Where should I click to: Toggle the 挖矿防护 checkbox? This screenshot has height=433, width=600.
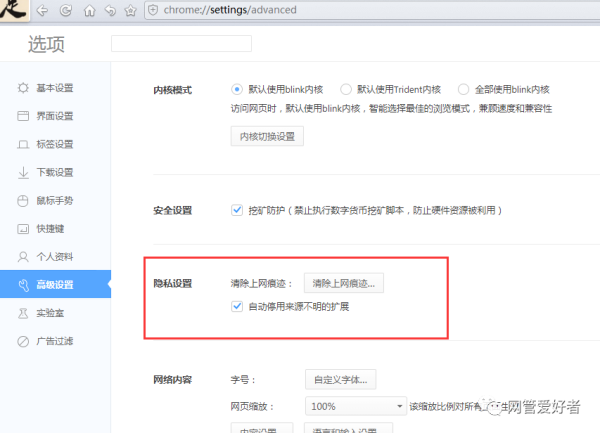click(237, 210)
